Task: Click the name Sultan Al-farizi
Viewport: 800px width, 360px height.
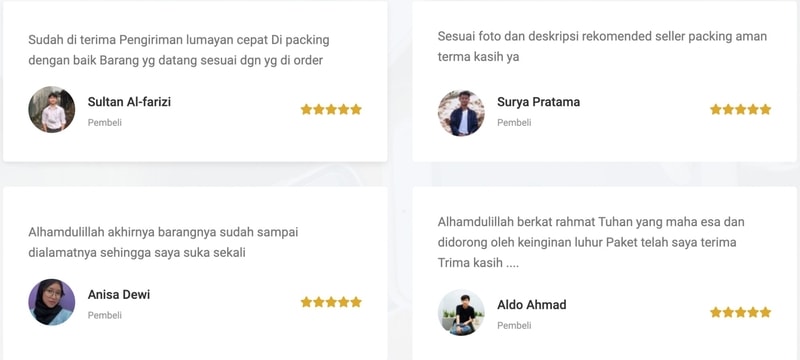Action: point(129,101)
